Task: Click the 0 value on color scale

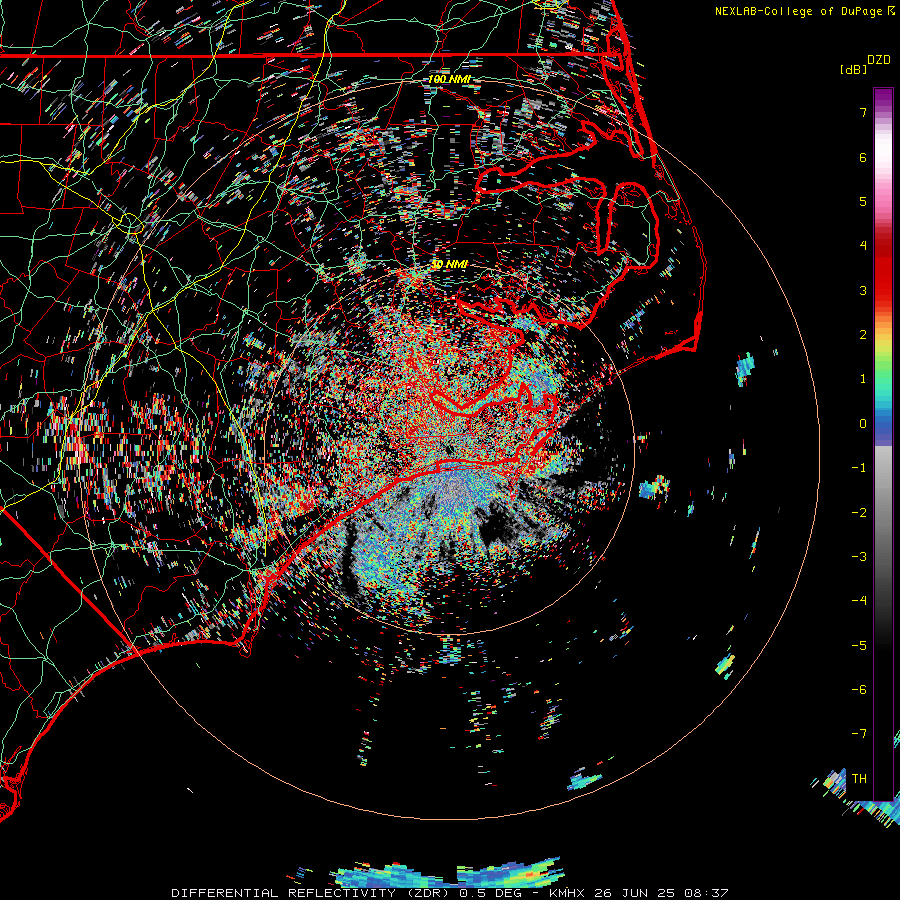Action: click(863, 424)
